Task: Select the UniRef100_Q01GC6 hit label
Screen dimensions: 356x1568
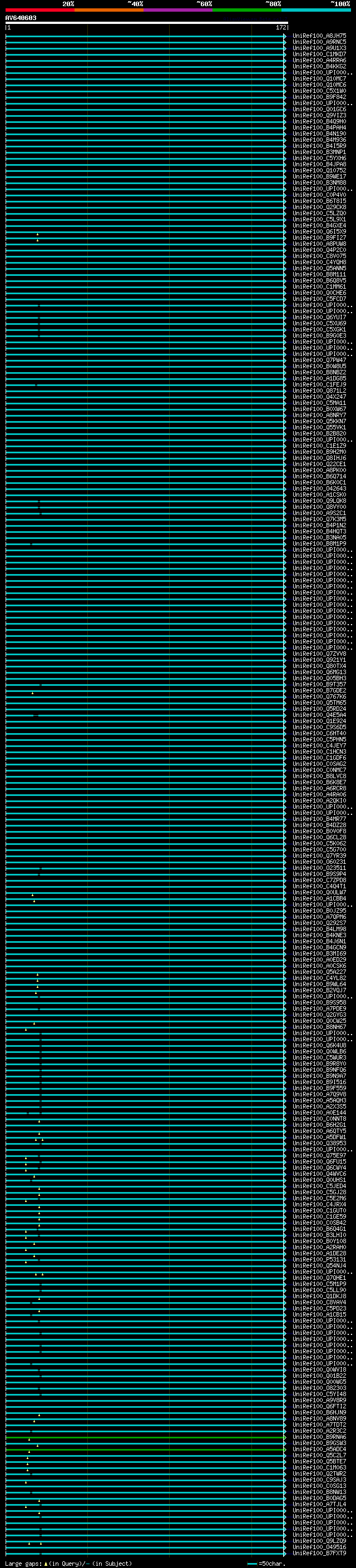Action: (x=319, y=110)
